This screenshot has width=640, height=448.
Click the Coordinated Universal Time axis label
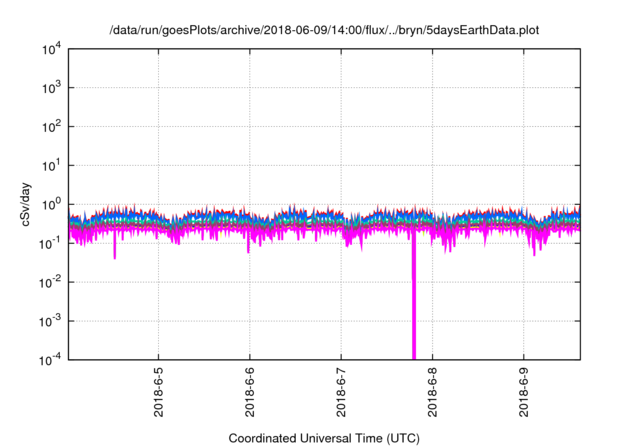point(324,438)
